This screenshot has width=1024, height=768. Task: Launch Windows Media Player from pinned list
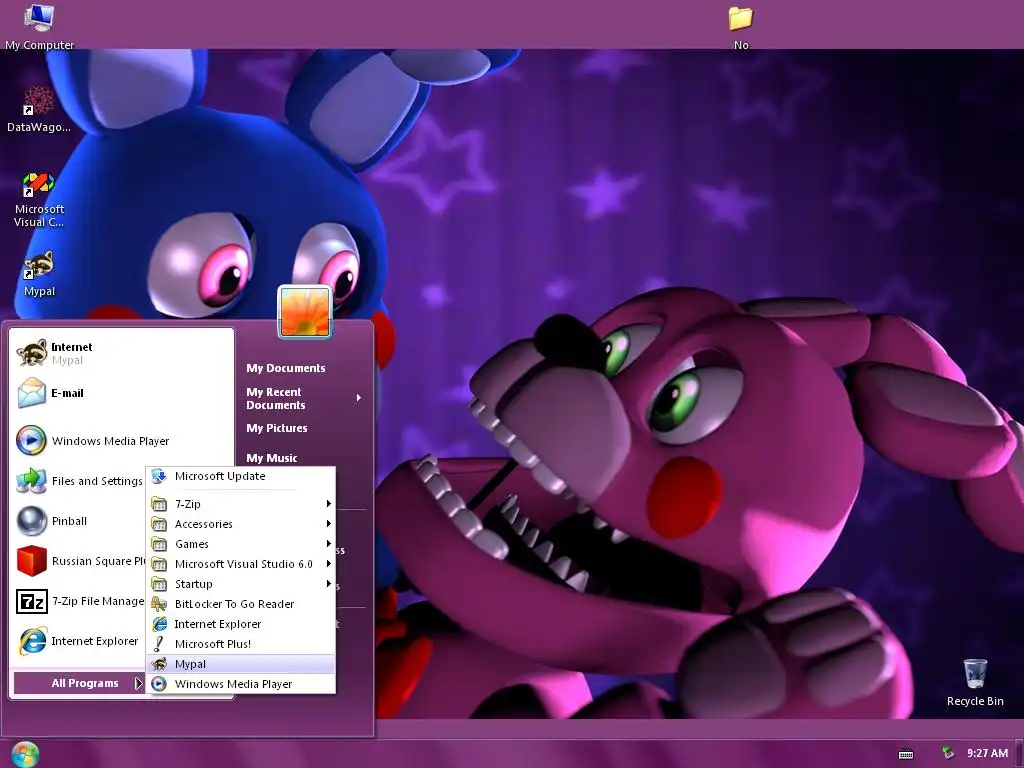click(123, 441)
